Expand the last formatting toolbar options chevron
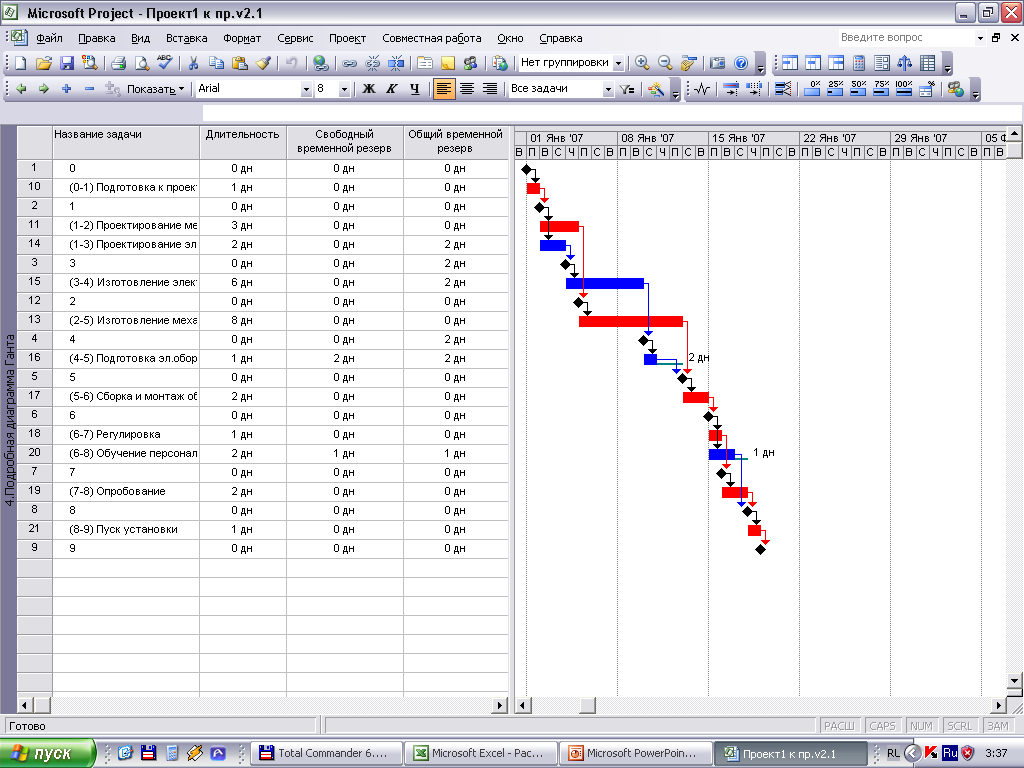Screen dimensions: 1024x768 coord(976,90)
